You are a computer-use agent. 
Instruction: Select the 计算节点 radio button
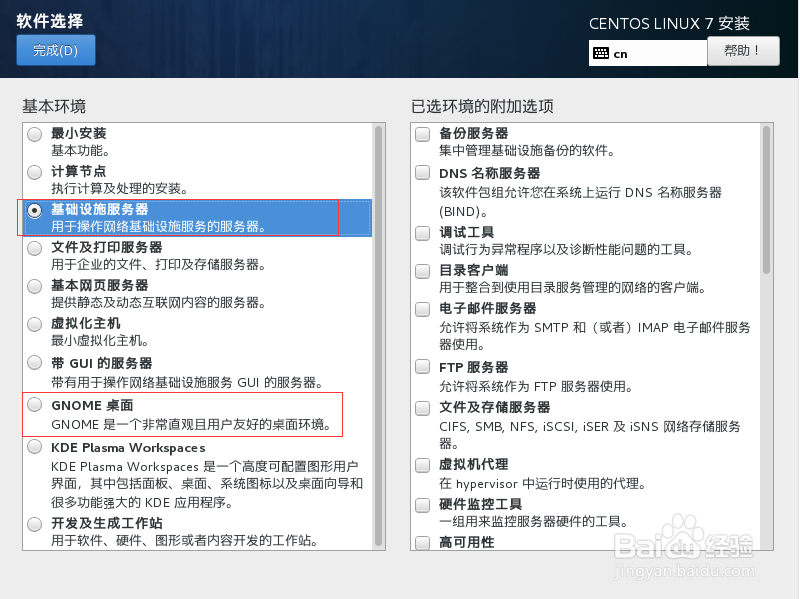click(35, 172)
